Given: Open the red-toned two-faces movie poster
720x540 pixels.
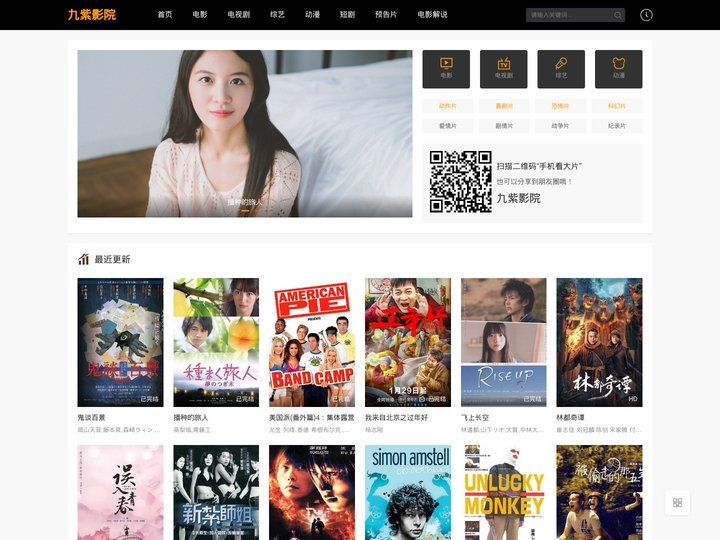Looking at the screenshot, I should [x=312, y=492].
